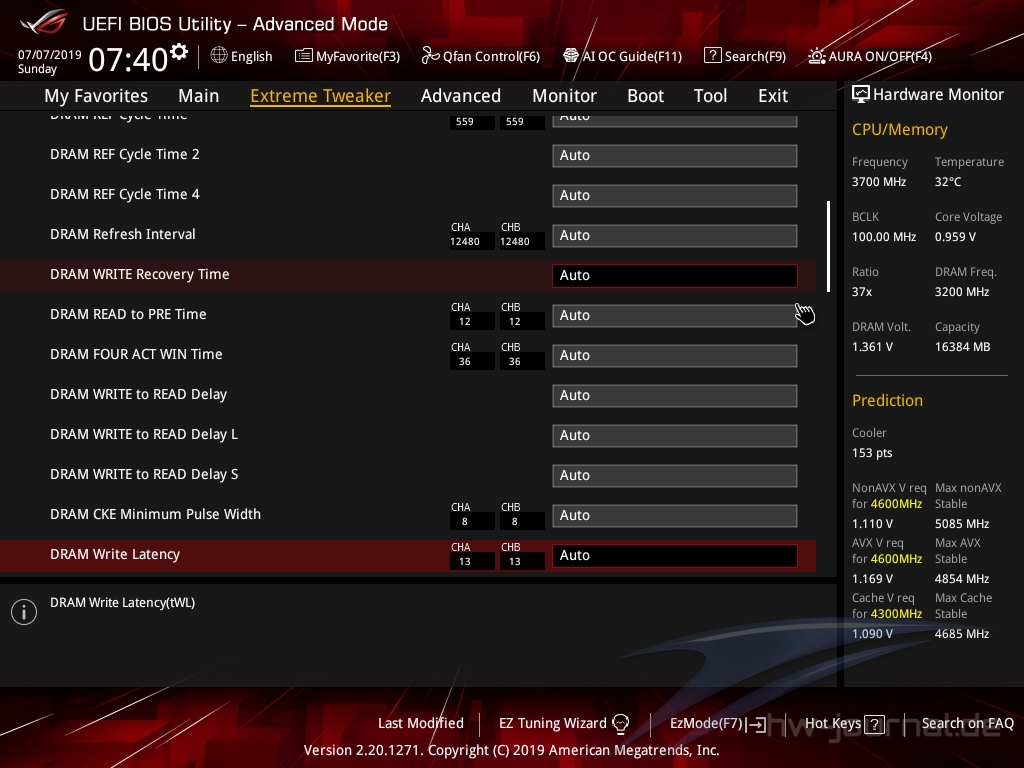Click the info circle icon
1024x768 pixels.
tap(24, 612)
